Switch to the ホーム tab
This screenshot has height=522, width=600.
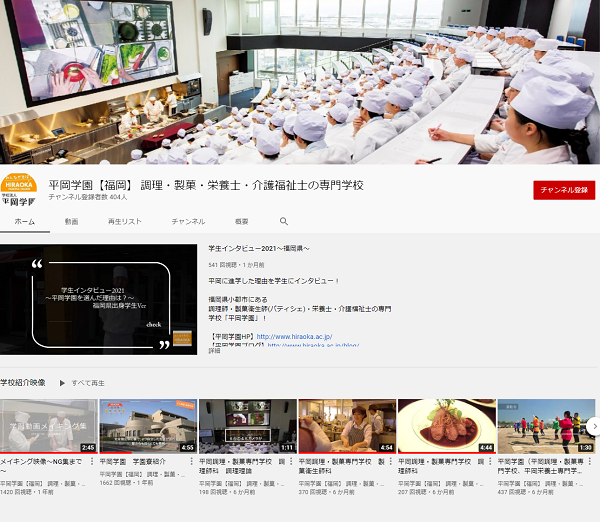tap(24, 222)
